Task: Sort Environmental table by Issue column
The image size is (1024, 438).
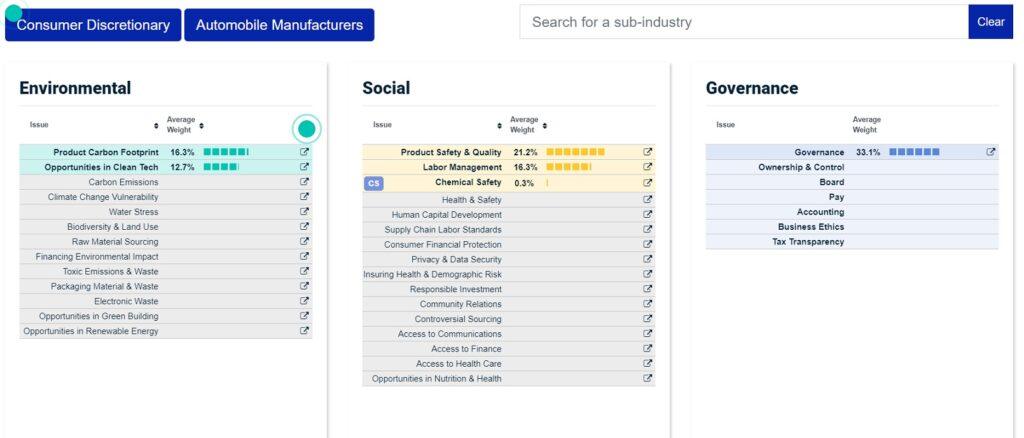Action: [x=156, y=126]
